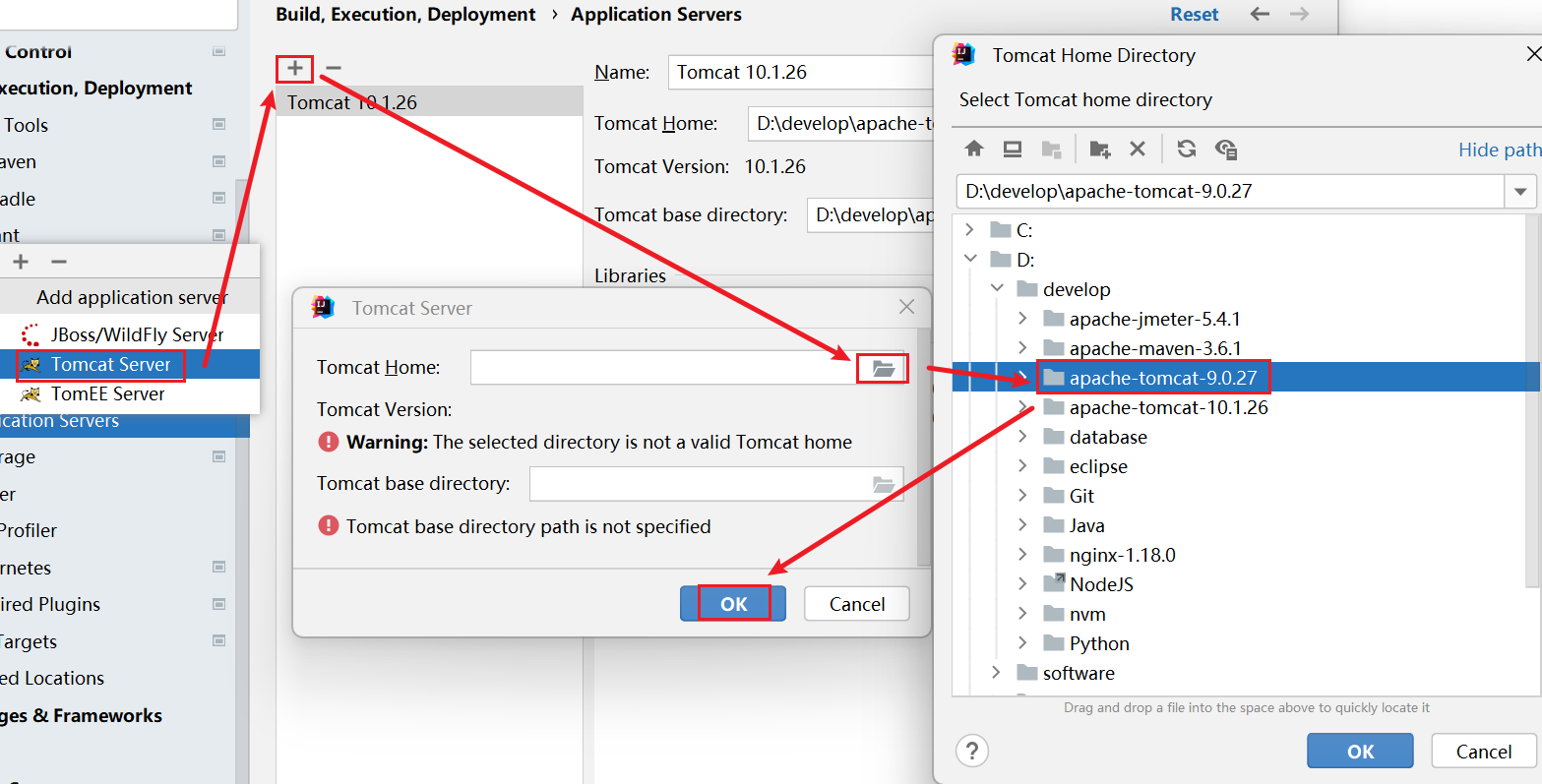Click the Name field showing Tomcat 10.1.26
Screen dimensions: 1542x784
[x=800, y=72]
